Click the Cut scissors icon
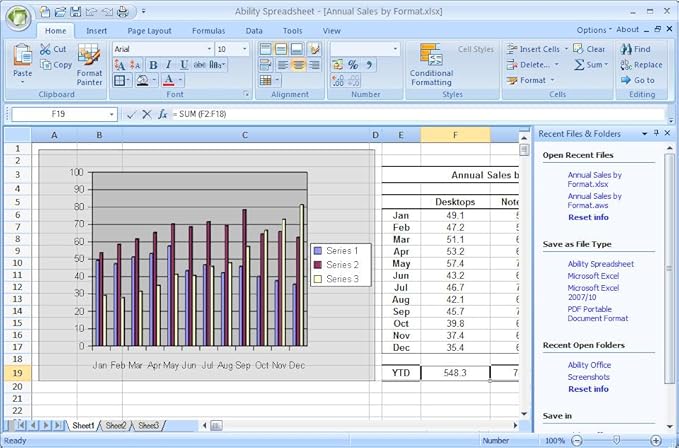This screenshot has height=448, width=679. point(46,49)
